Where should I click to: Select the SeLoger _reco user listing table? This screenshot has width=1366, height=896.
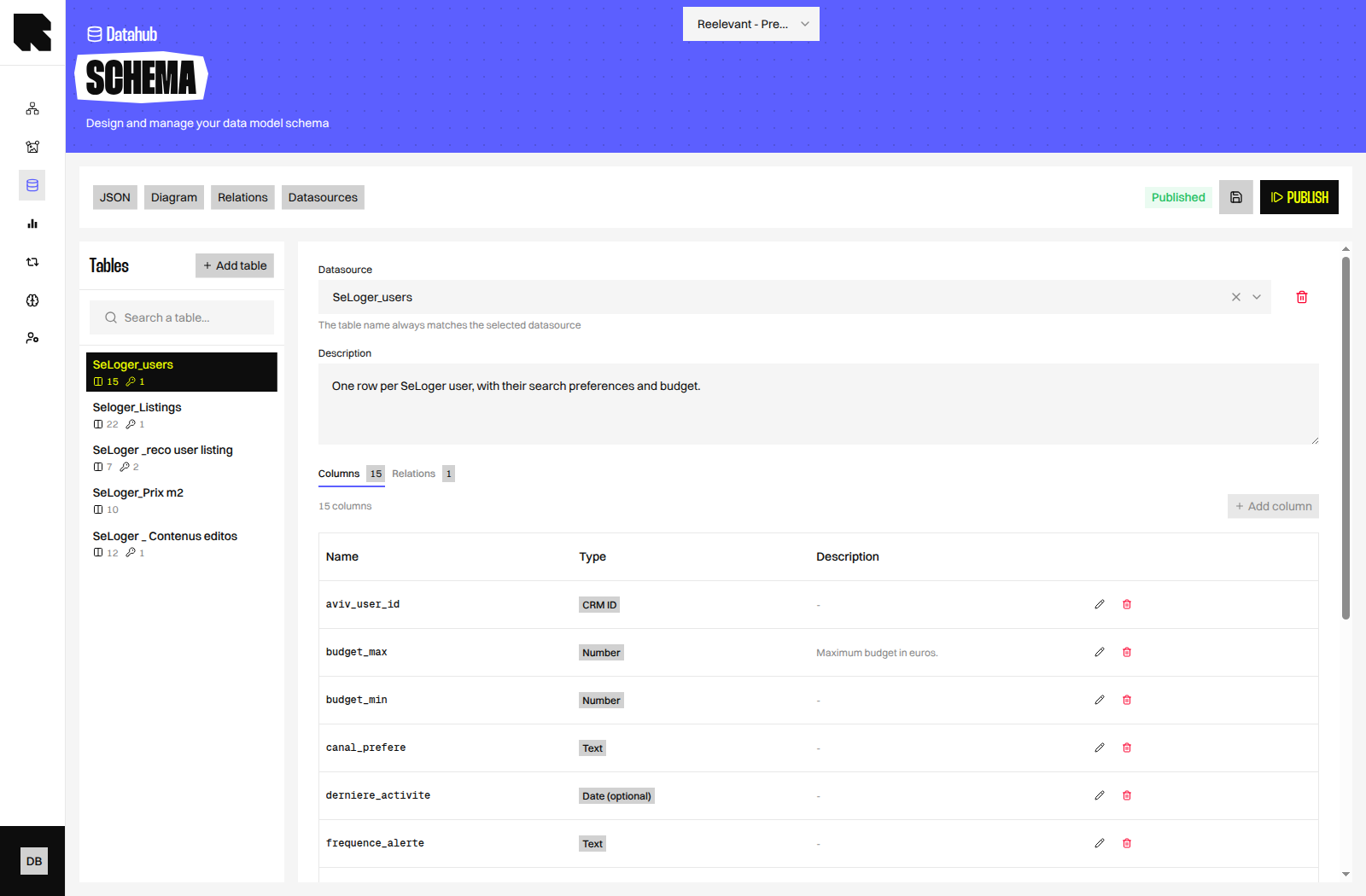point(182,457)
